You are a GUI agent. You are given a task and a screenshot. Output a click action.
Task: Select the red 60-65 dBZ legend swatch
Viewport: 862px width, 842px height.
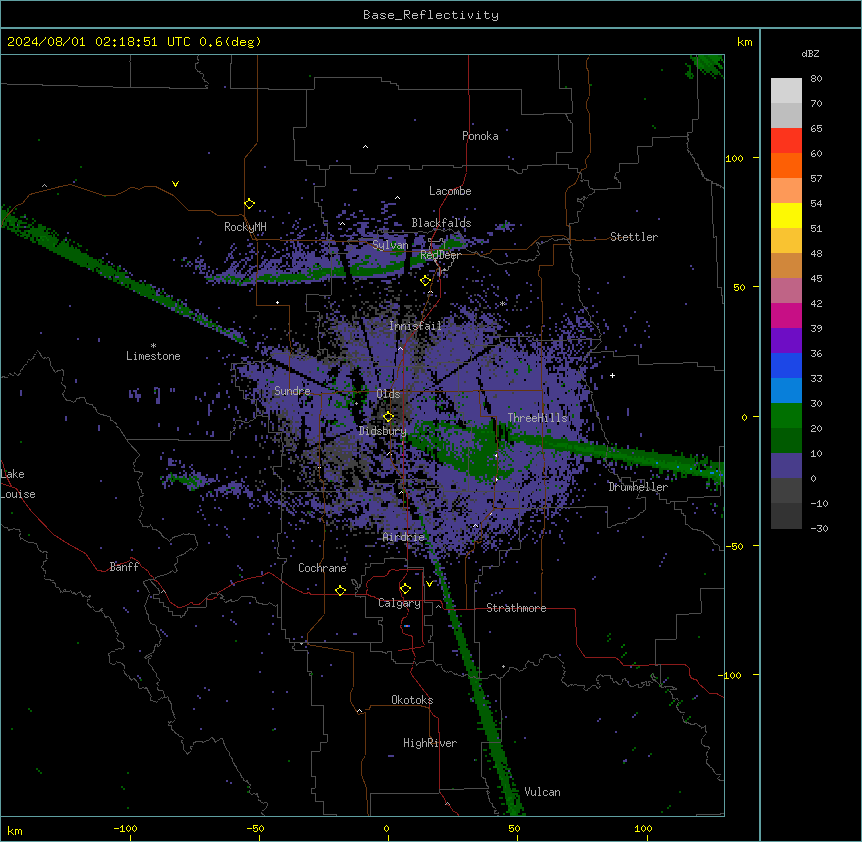pyautogui.click(x=786, y=141)
